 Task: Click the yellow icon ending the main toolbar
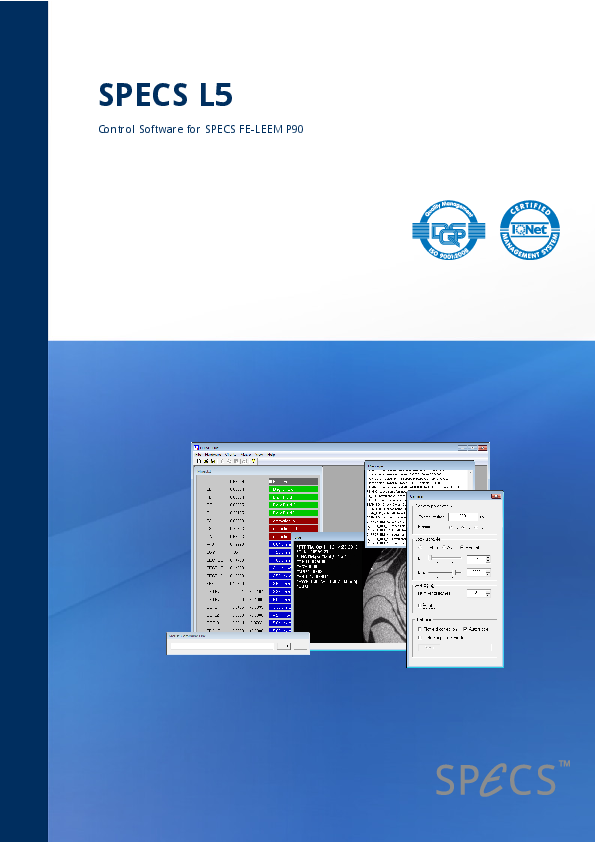[253, 461]
